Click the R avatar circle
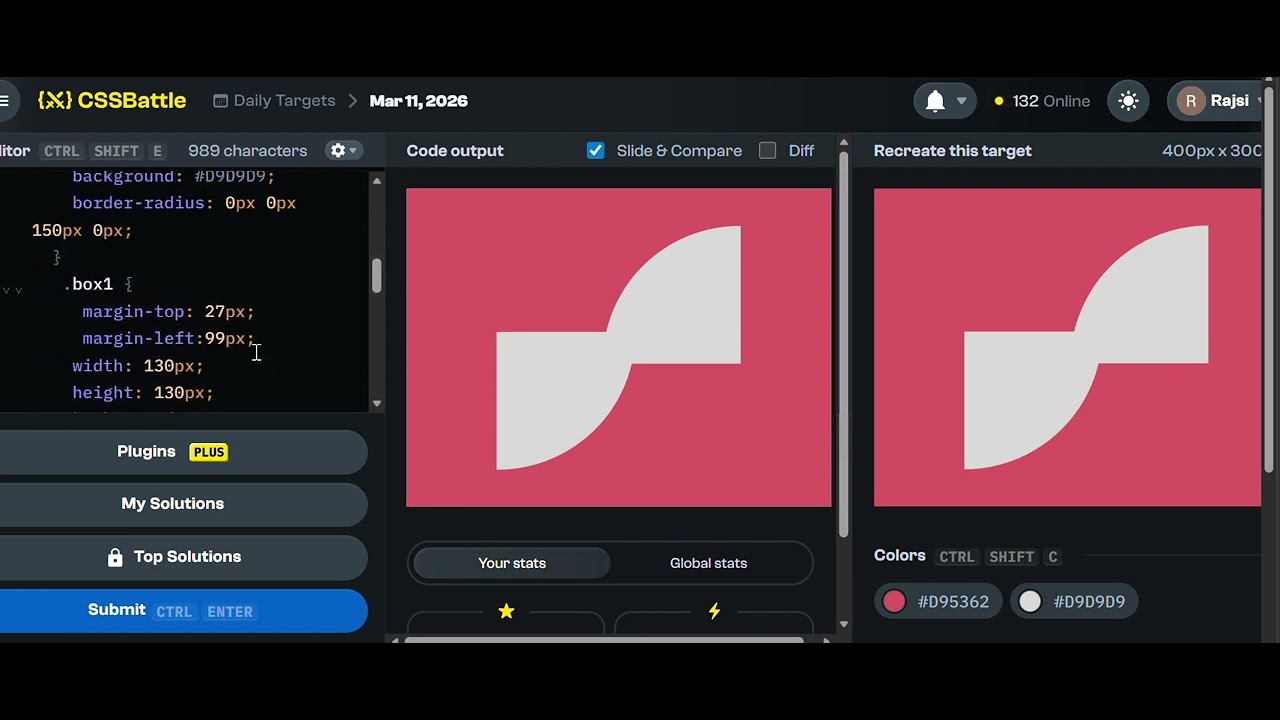Screen dimensions: 1280x720 point(1190,101)
